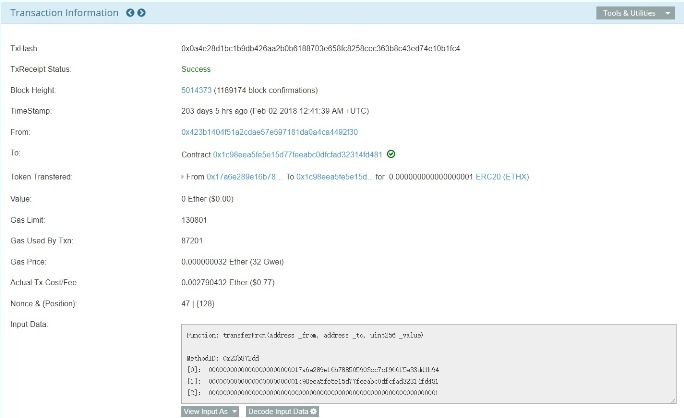Open the ERC20 (ETHX) token link

502,177
